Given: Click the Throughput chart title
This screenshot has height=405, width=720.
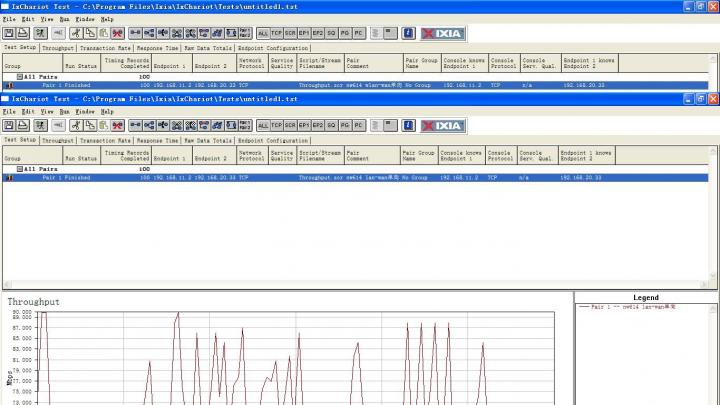Looking at the screenshot, I should pyautogui.click(x=33, y=302).
